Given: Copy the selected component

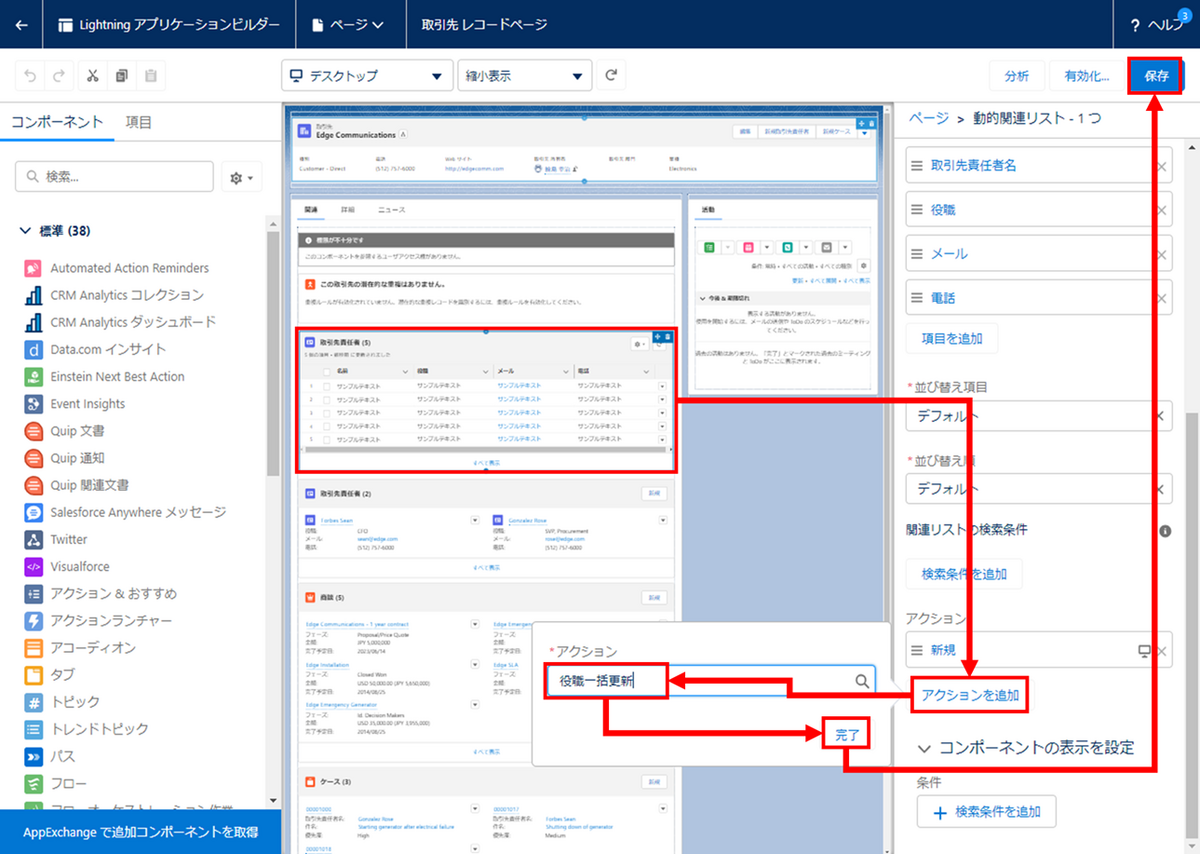Looking at the screenshot, I should pos(122,76).
